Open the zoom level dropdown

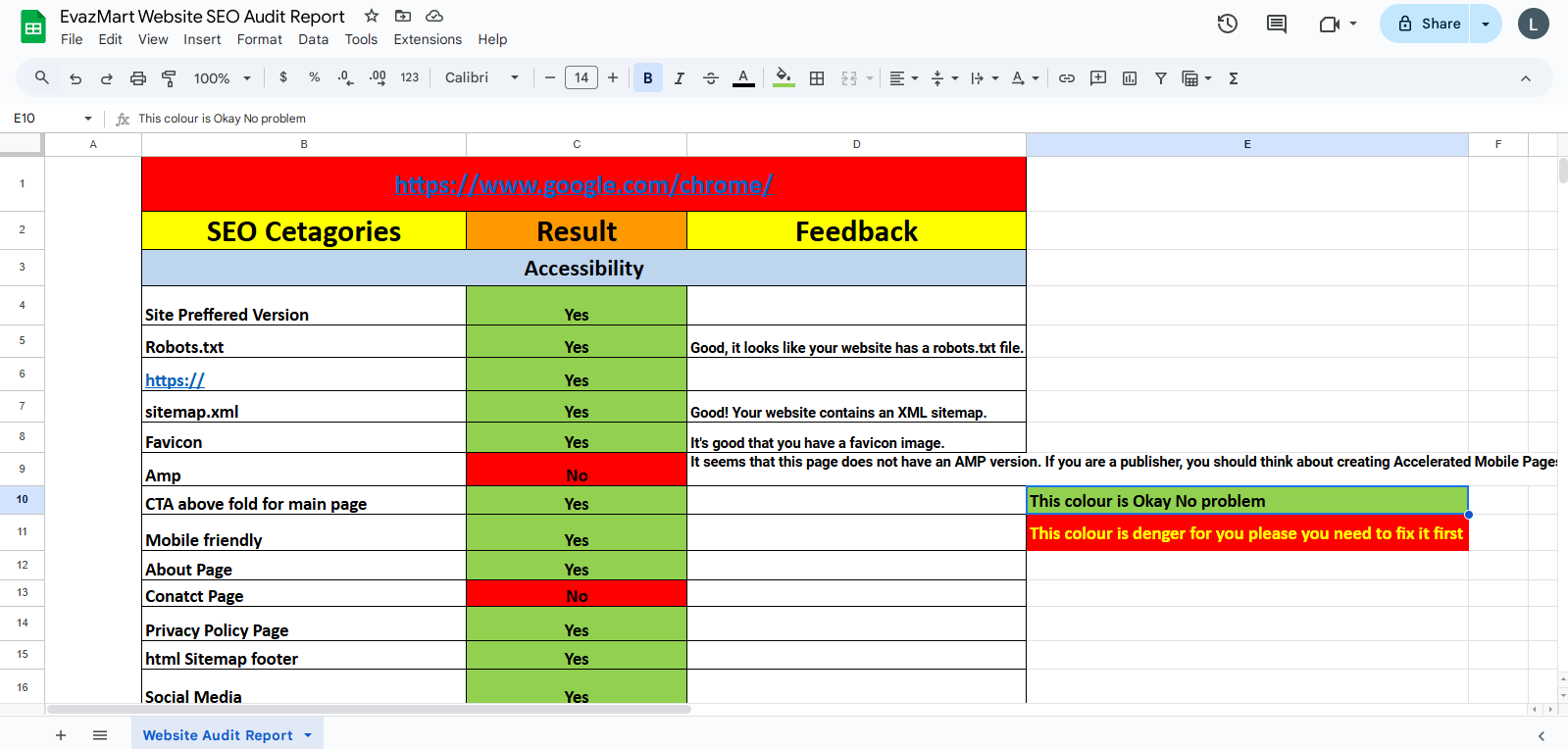(x=223, y=78)
